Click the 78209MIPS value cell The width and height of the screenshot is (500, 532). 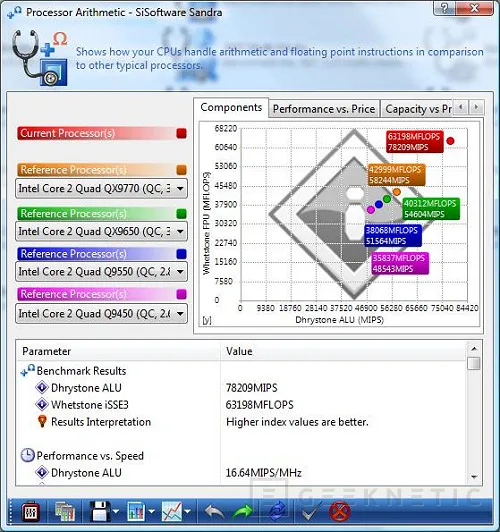click(252, 388)
